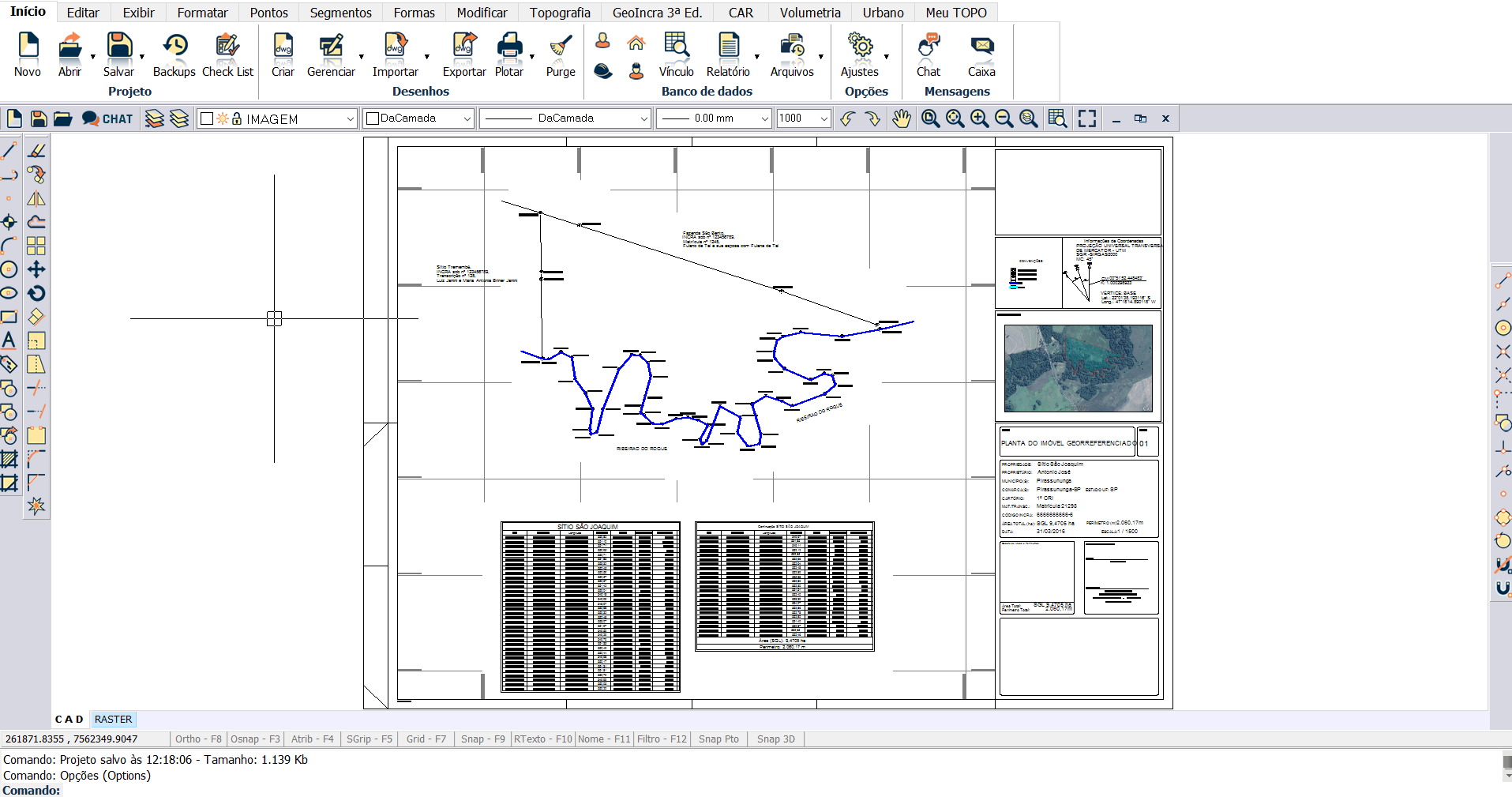Open the 0.00 mm lineweight dropdown
This screenshot has height=797, width=1512.
click(764, 118)
